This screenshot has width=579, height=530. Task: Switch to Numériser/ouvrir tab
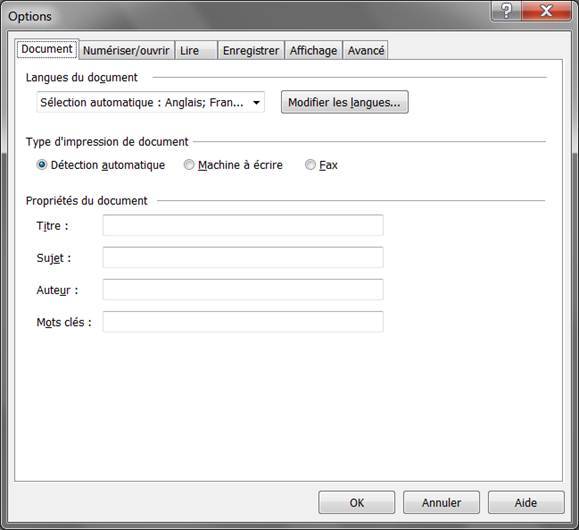tap(126, 50)
